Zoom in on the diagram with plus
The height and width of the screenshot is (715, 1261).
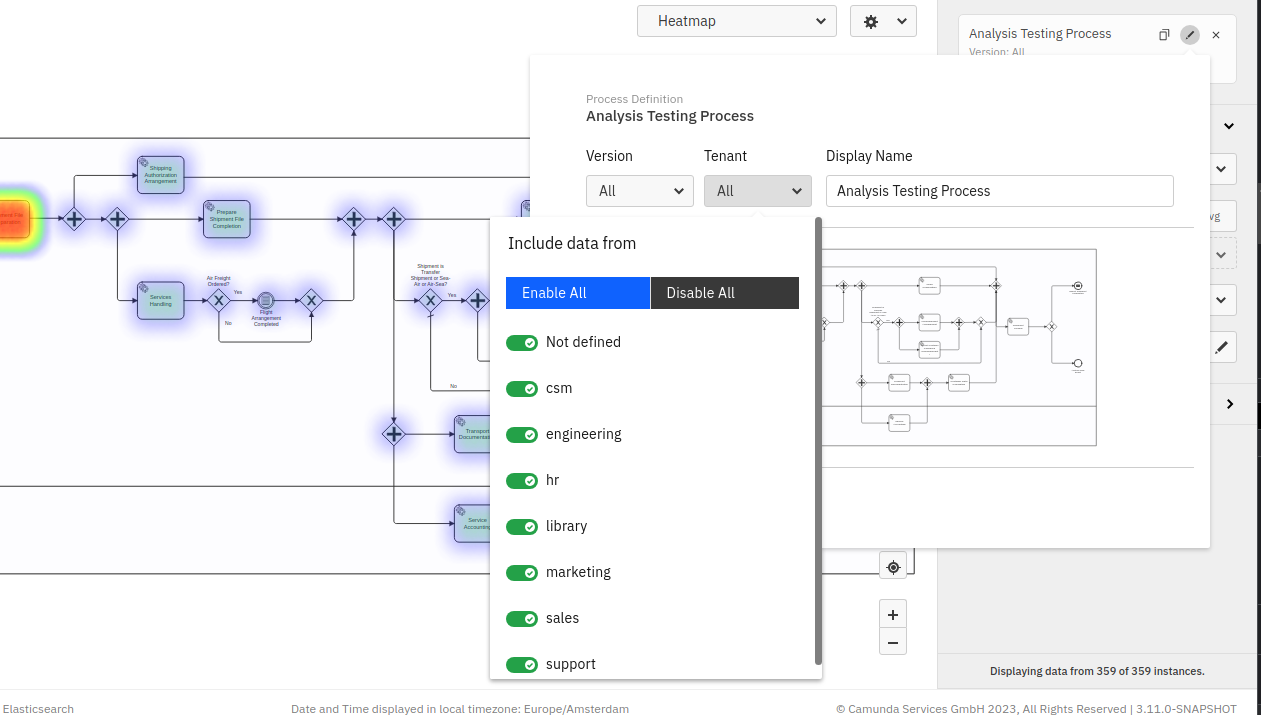coord(893,615)
